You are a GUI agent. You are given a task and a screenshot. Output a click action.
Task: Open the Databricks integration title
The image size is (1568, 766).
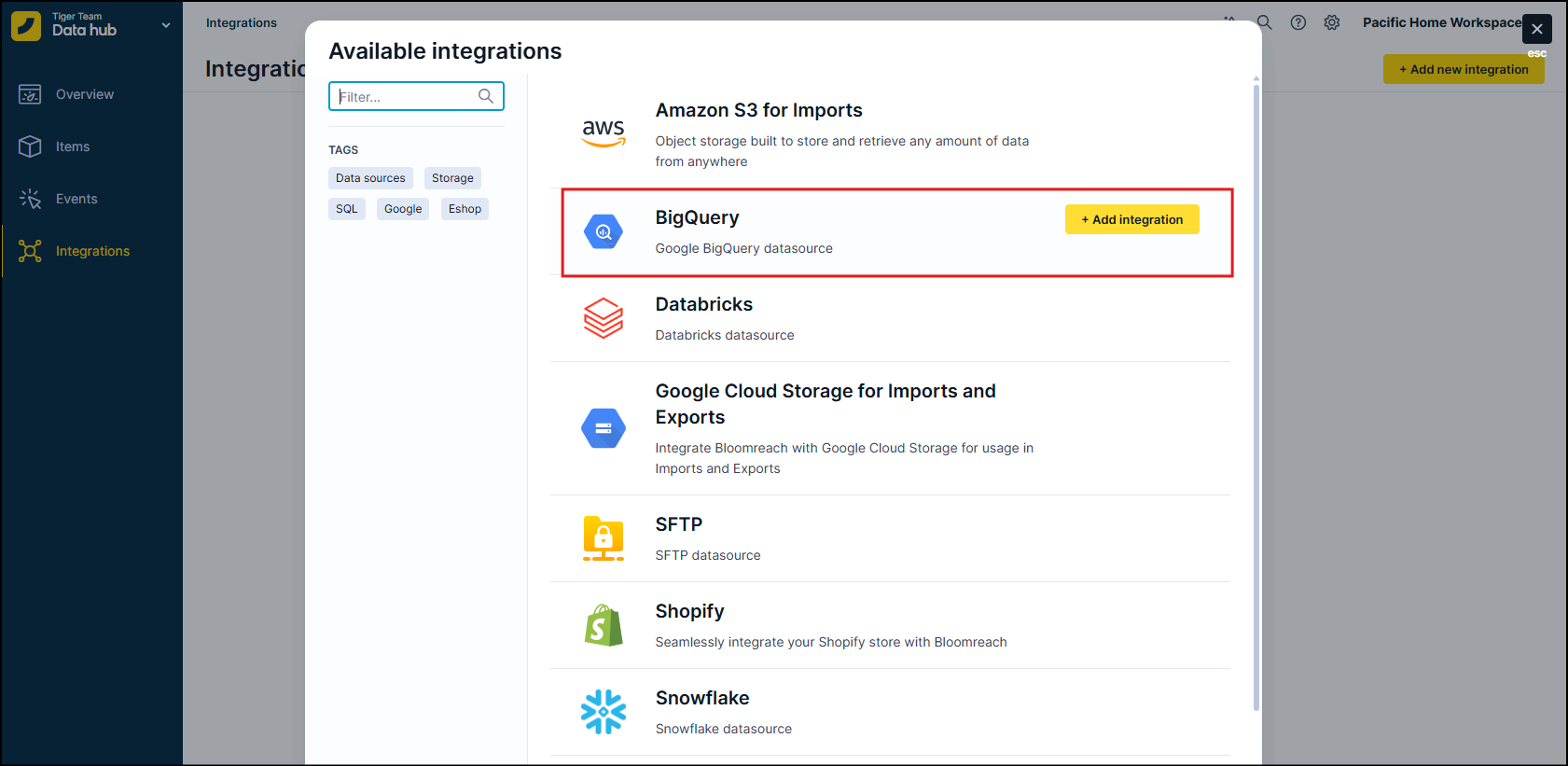click(x=703, y=304)
